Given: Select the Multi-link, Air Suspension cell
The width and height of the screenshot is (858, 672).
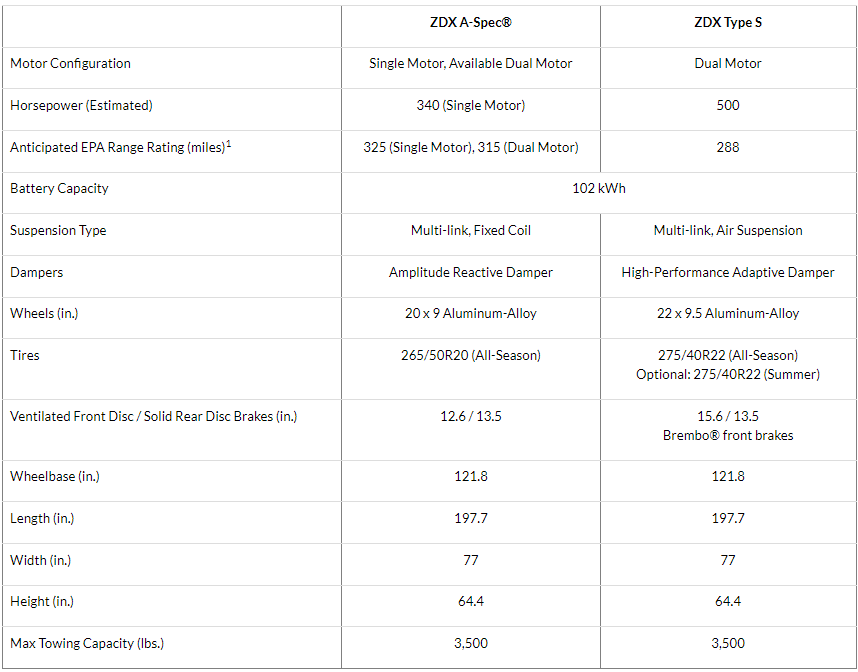Looking at the screenshot, I should (727, 230).
